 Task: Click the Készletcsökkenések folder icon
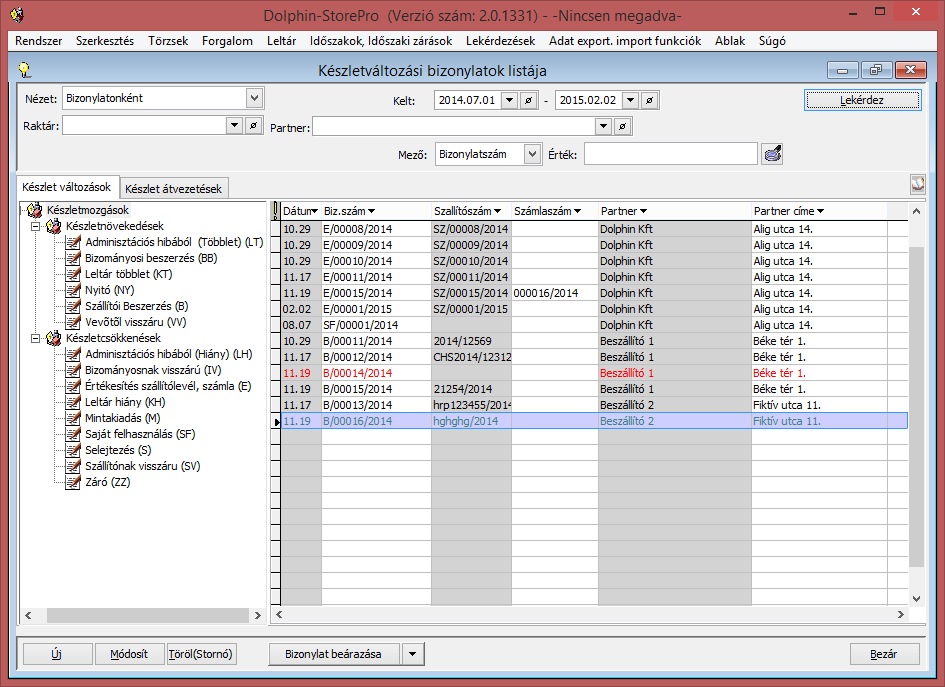click(54, 338)
